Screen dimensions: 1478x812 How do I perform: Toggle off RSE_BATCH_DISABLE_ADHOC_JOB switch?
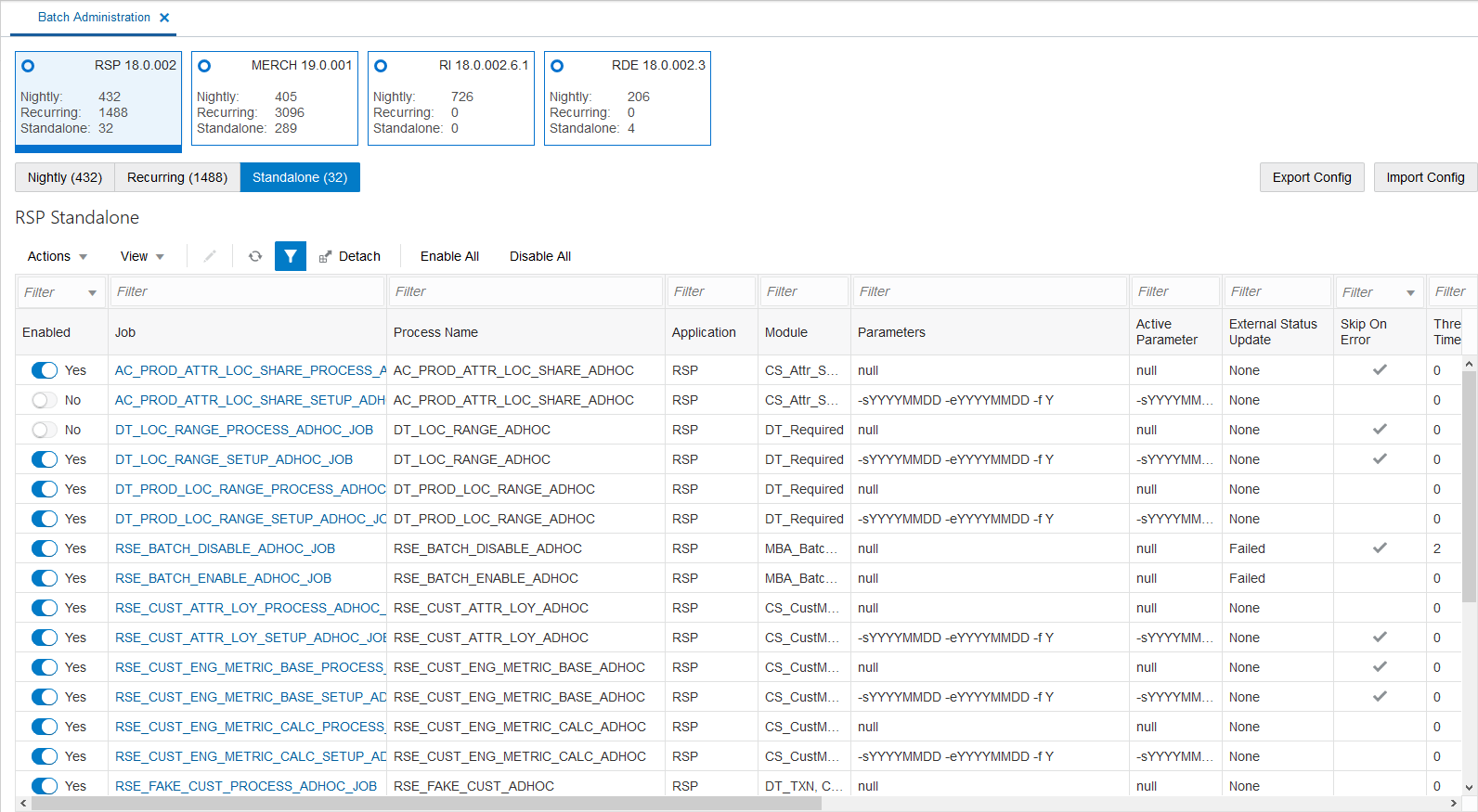45,548
